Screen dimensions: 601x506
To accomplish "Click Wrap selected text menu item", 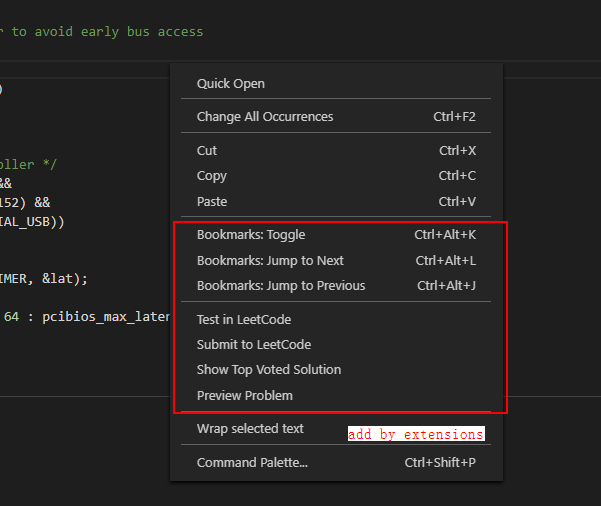I will [x=336, y=429].
